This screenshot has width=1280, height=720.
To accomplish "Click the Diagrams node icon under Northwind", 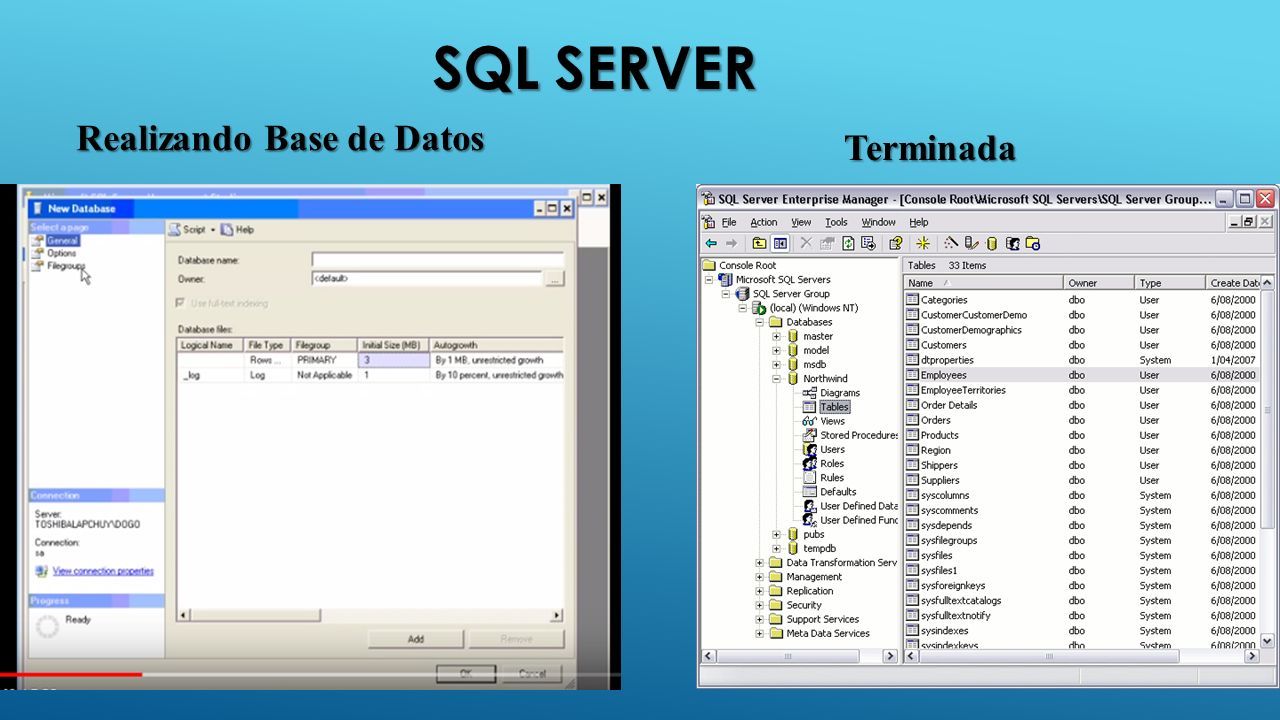I will click(810, 393).
